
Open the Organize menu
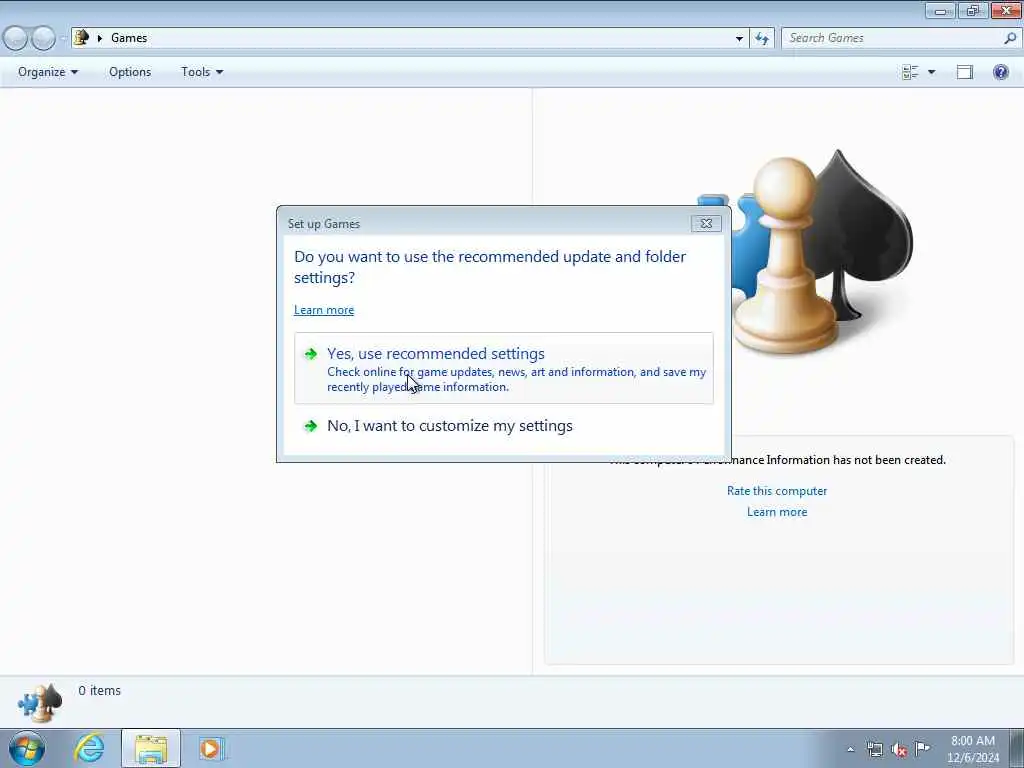click(48, 72)
